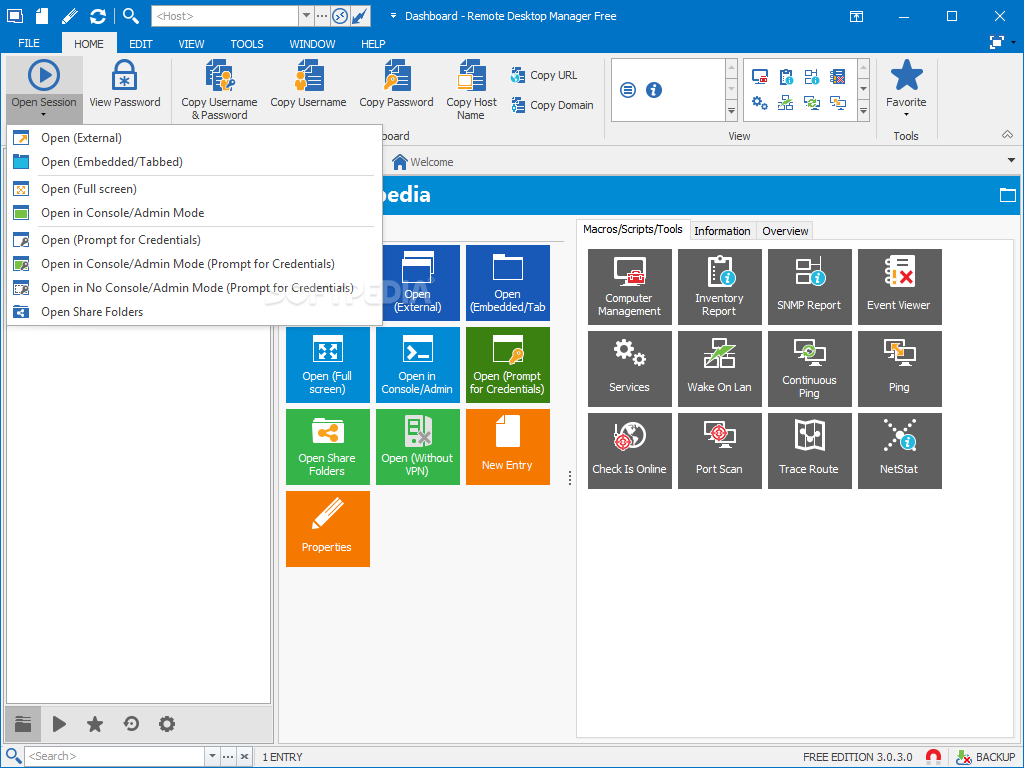Expand the Favorite dropdown in Tools group
This screenshot has width=1024, height=768.
[x=906, y=115]
